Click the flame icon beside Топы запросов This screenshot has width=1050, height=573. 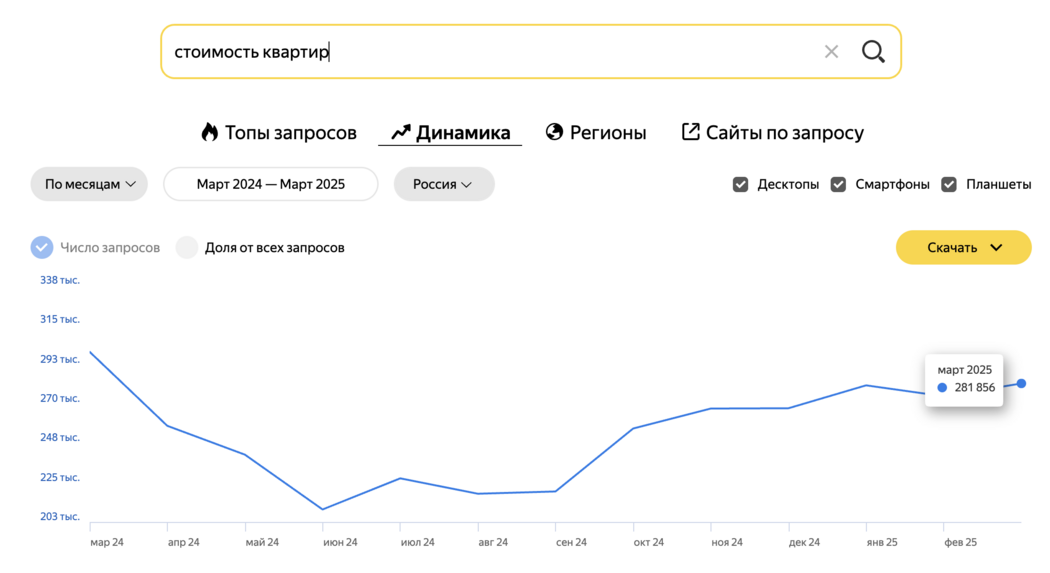point(210,132)
